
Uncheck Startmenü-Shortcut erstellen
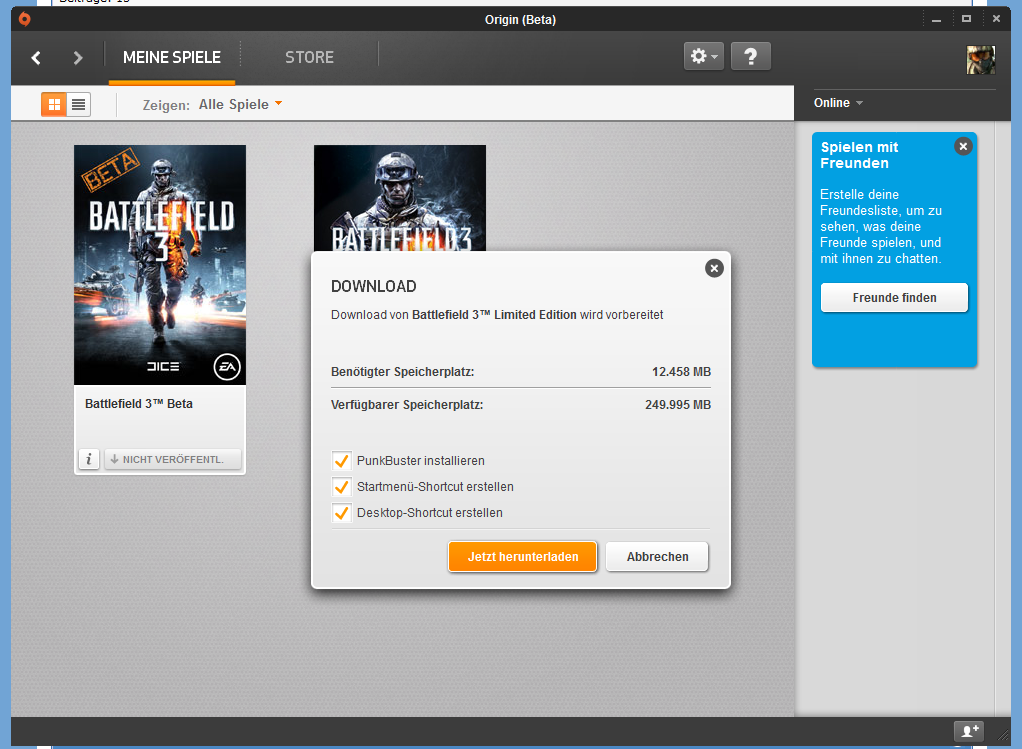pos(342,487)
